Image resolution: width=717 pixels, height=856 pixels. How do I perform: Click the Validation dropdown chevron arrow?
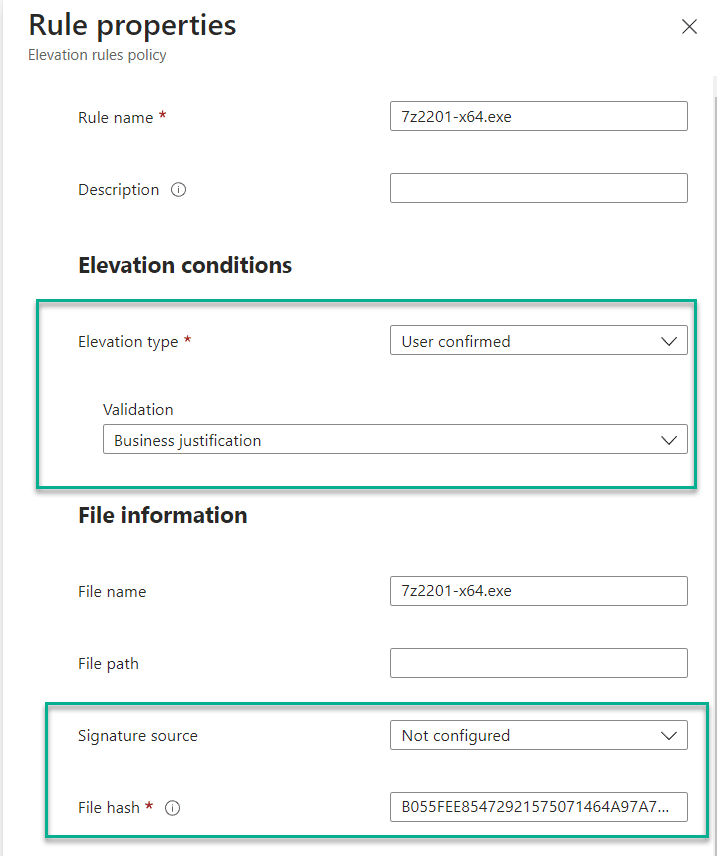(669, 440)
